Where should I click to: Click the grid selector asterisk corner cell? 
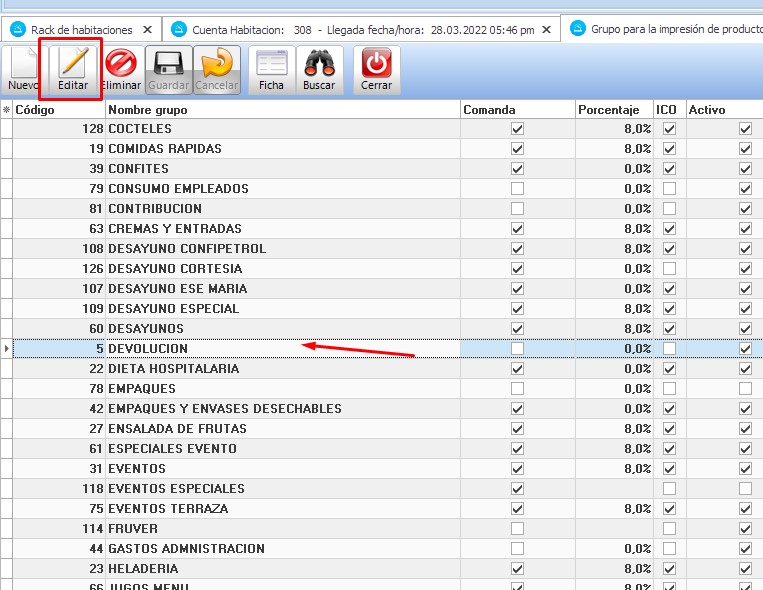6,110
